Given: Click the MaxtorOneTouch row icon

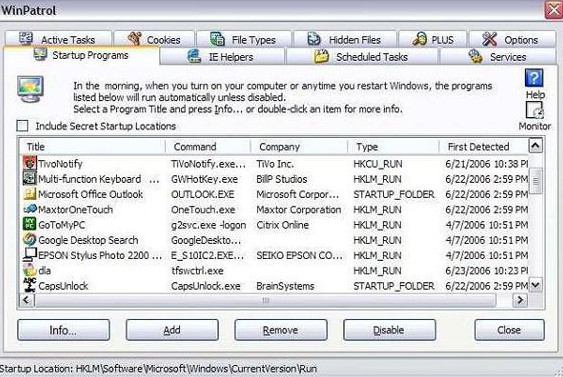Looking at the screenshot, I should 29,209.
